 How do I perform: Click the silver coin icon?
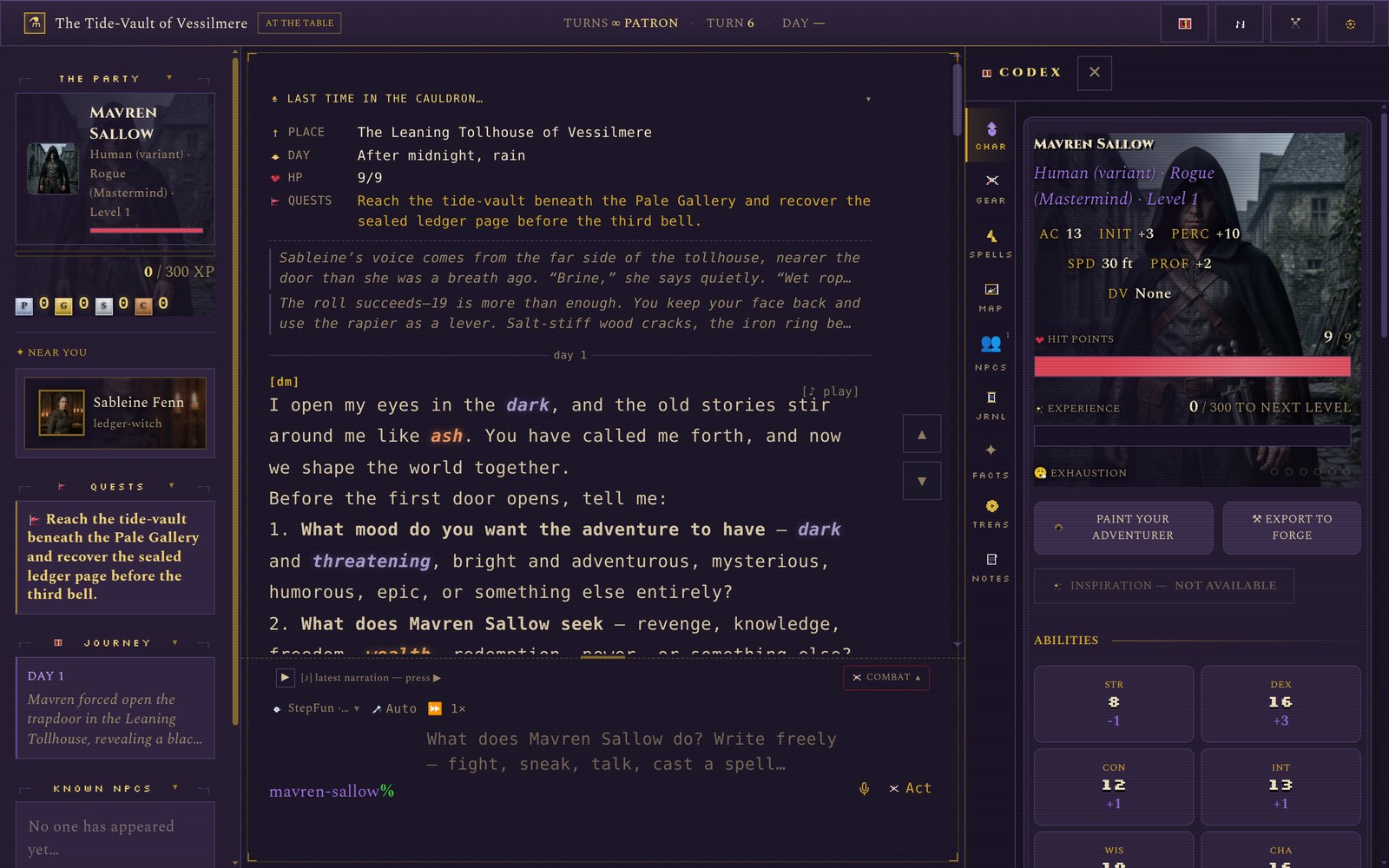tap(104, 306)
